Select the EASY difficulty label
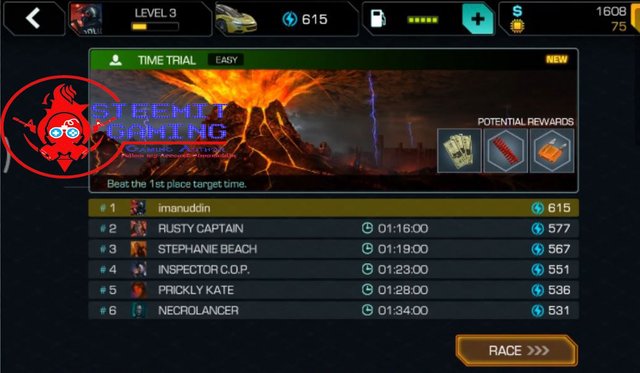Viewport: 640px width, 373px height. click(226, 60)
